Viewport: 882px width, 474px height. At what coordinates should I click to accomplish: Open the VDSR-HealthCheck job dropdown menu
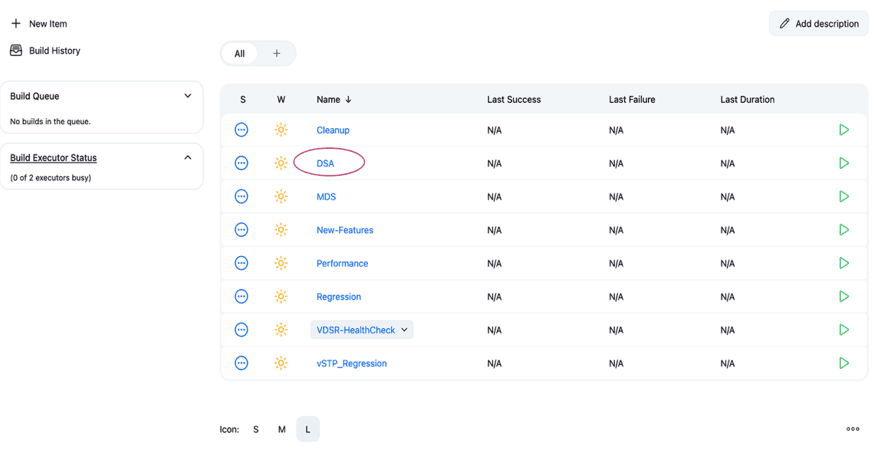(x=404, y=330)
